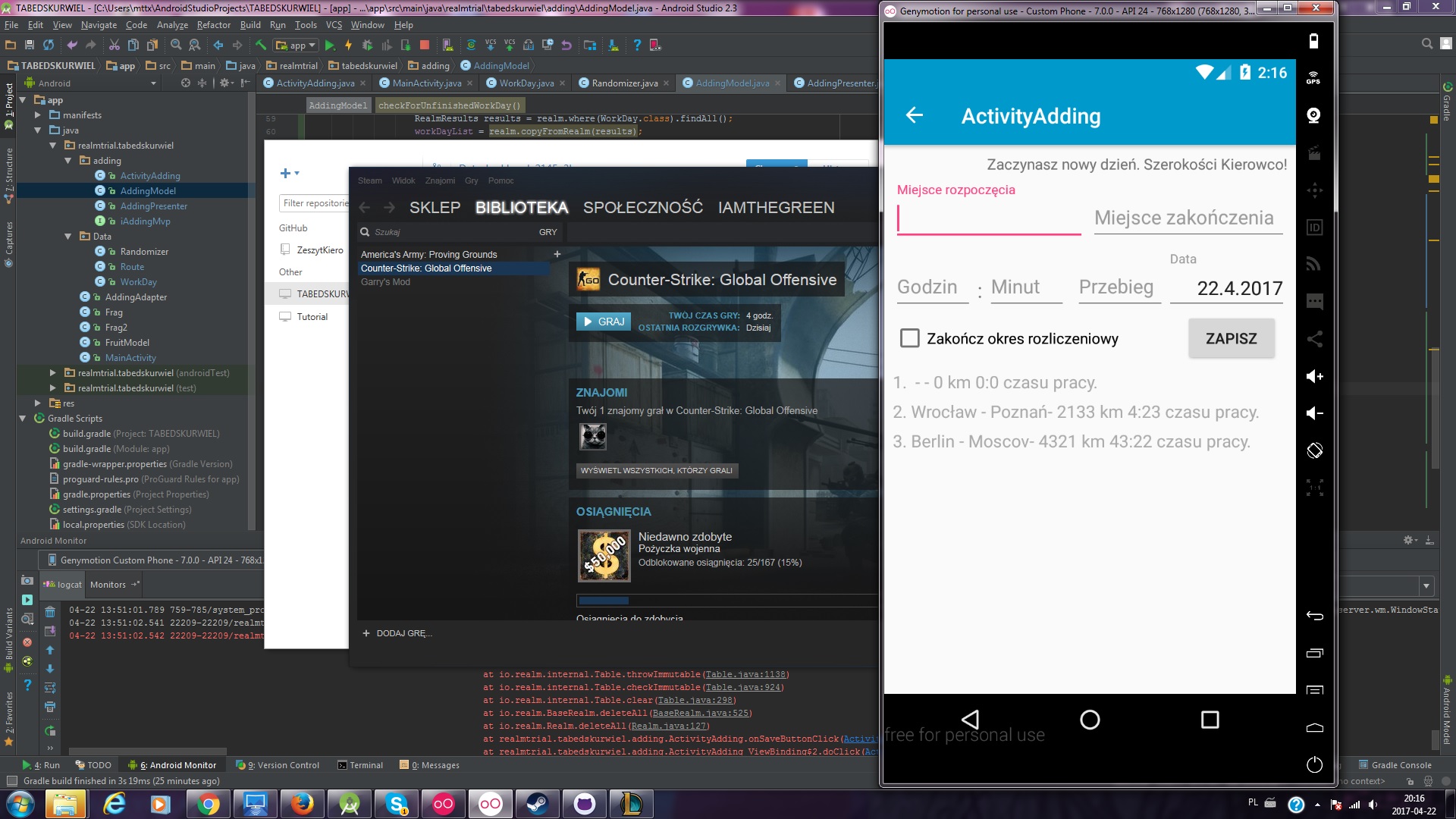Click the Make Project hammer icon
This screenshot has height=819, width=1456.
pyautogui.click(x=260, y=45)
